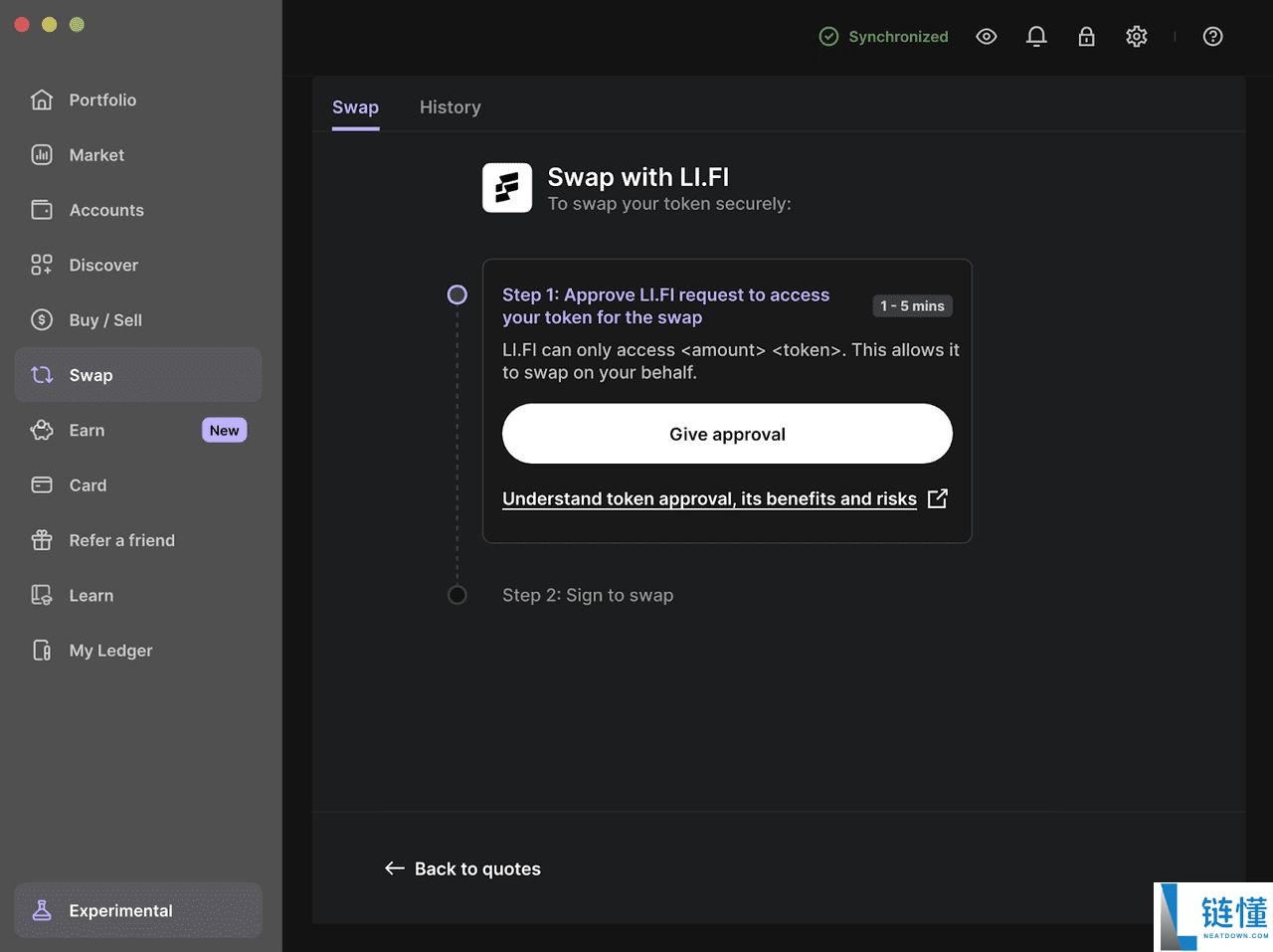Open the Experimental flask icon
Image resolution: width=1273 pixels, height=952 pixels.
pyautogui.click(x=41, y=909)
